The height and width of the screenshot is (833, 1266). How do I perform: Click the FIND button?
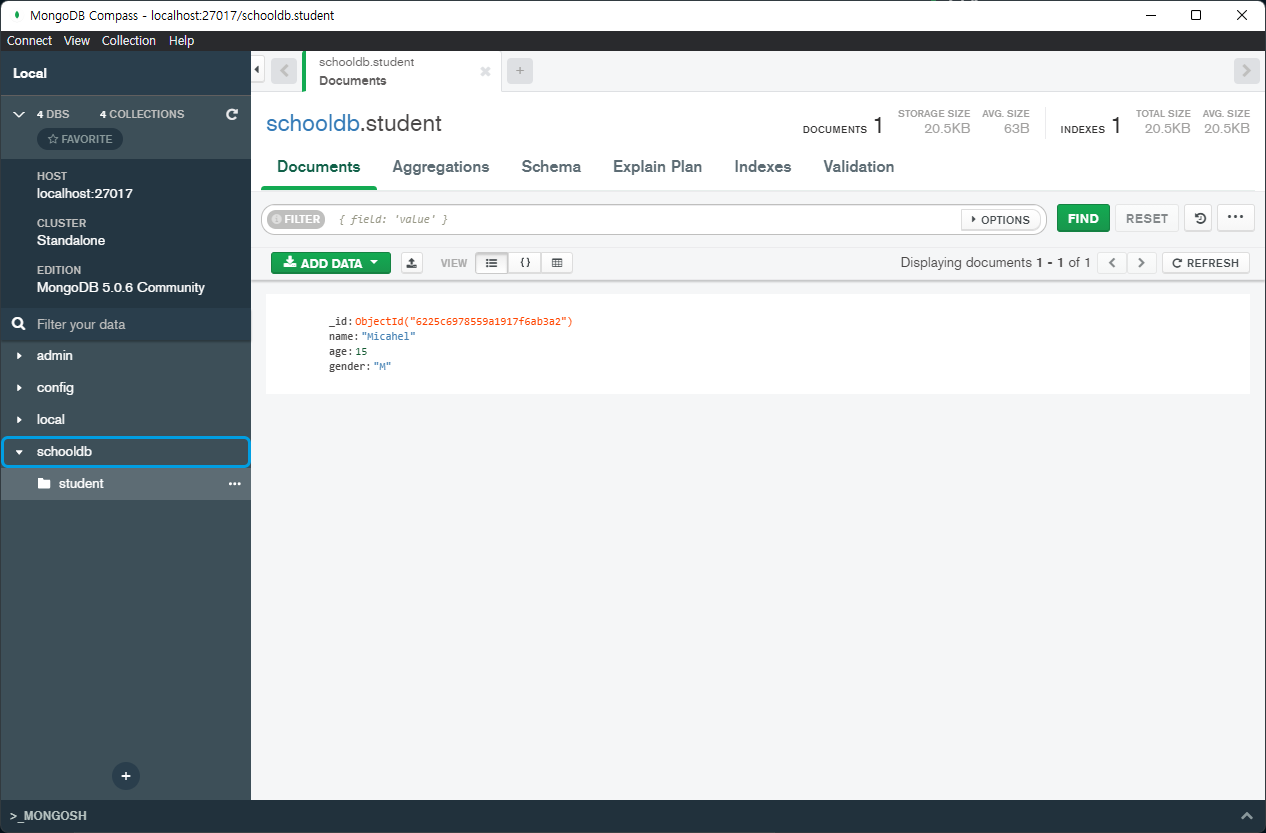(1083, 217)
